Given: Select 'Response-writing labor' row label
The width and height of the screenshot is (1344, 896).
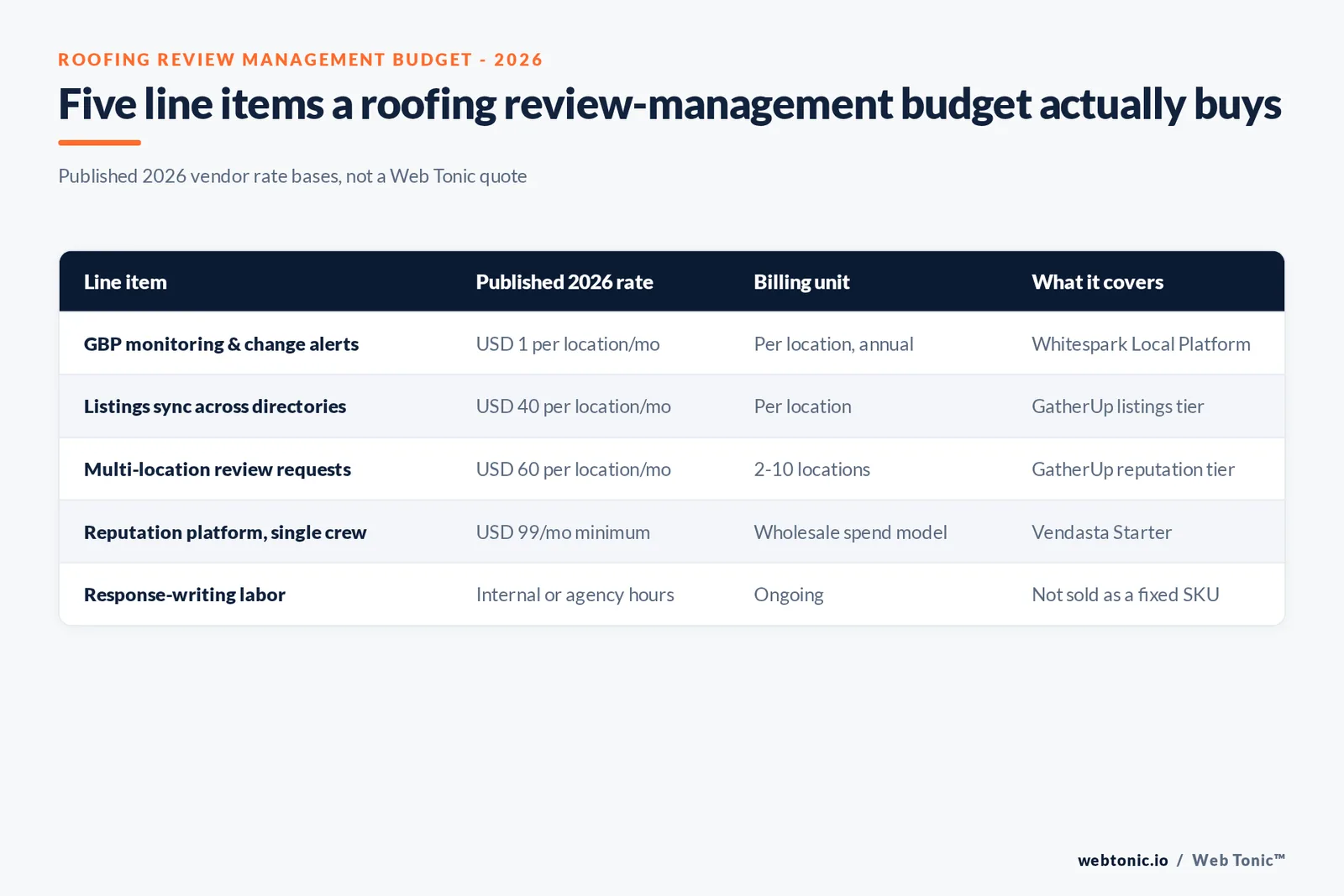Looking at the screenshot, I should pyautogui.click(x=185, y=595).
